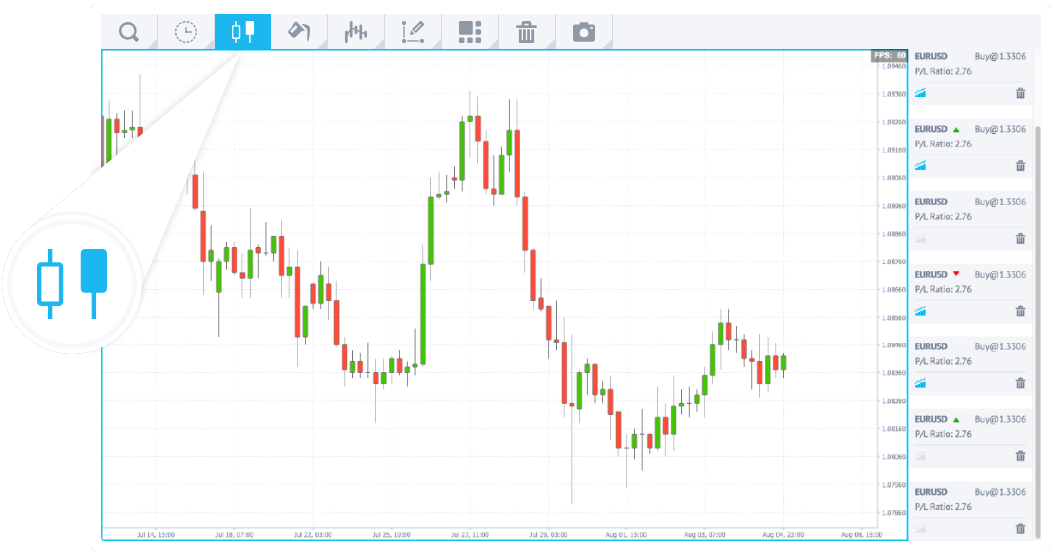Click Buy@1.3306 on the first order

1000,57
